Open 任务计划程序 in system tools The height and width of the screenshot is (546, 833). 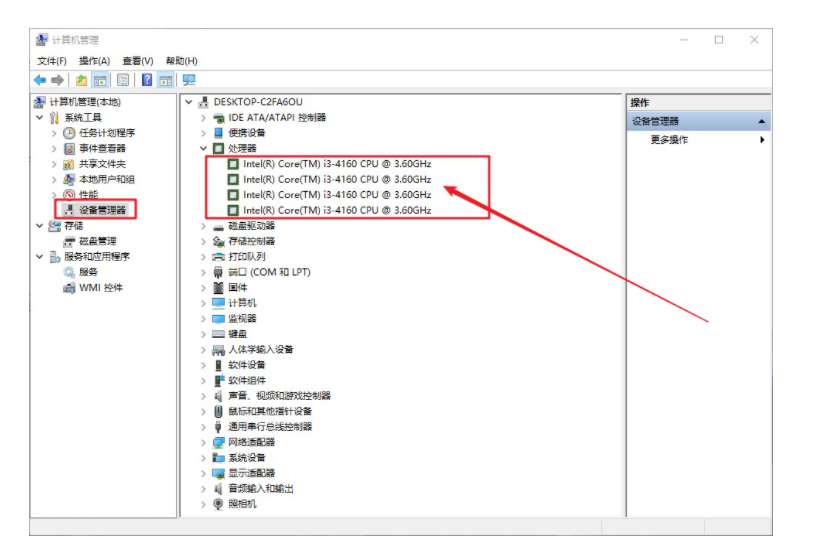click(107, 133)
